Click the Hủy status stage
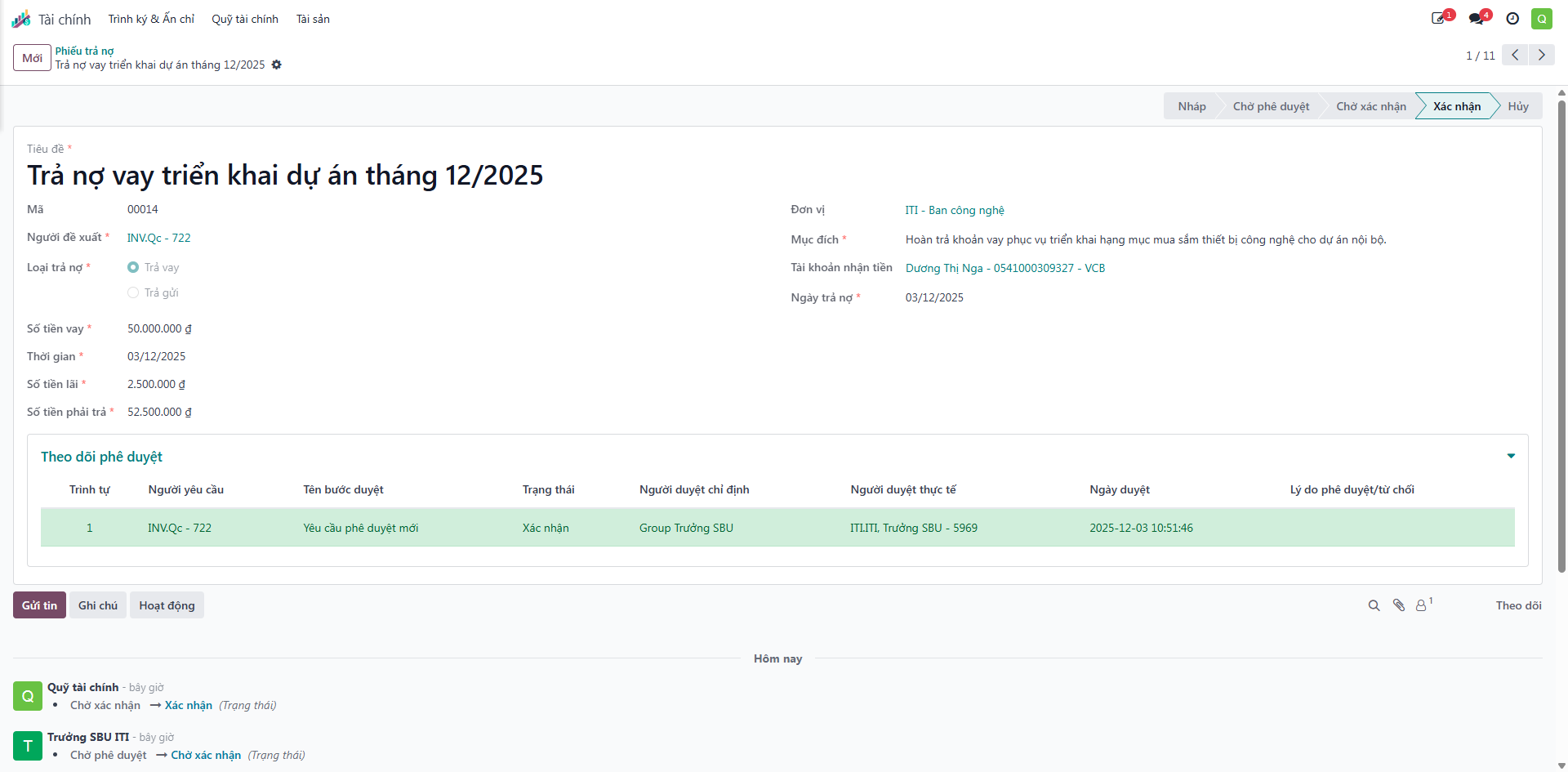 click(1518, 106)
